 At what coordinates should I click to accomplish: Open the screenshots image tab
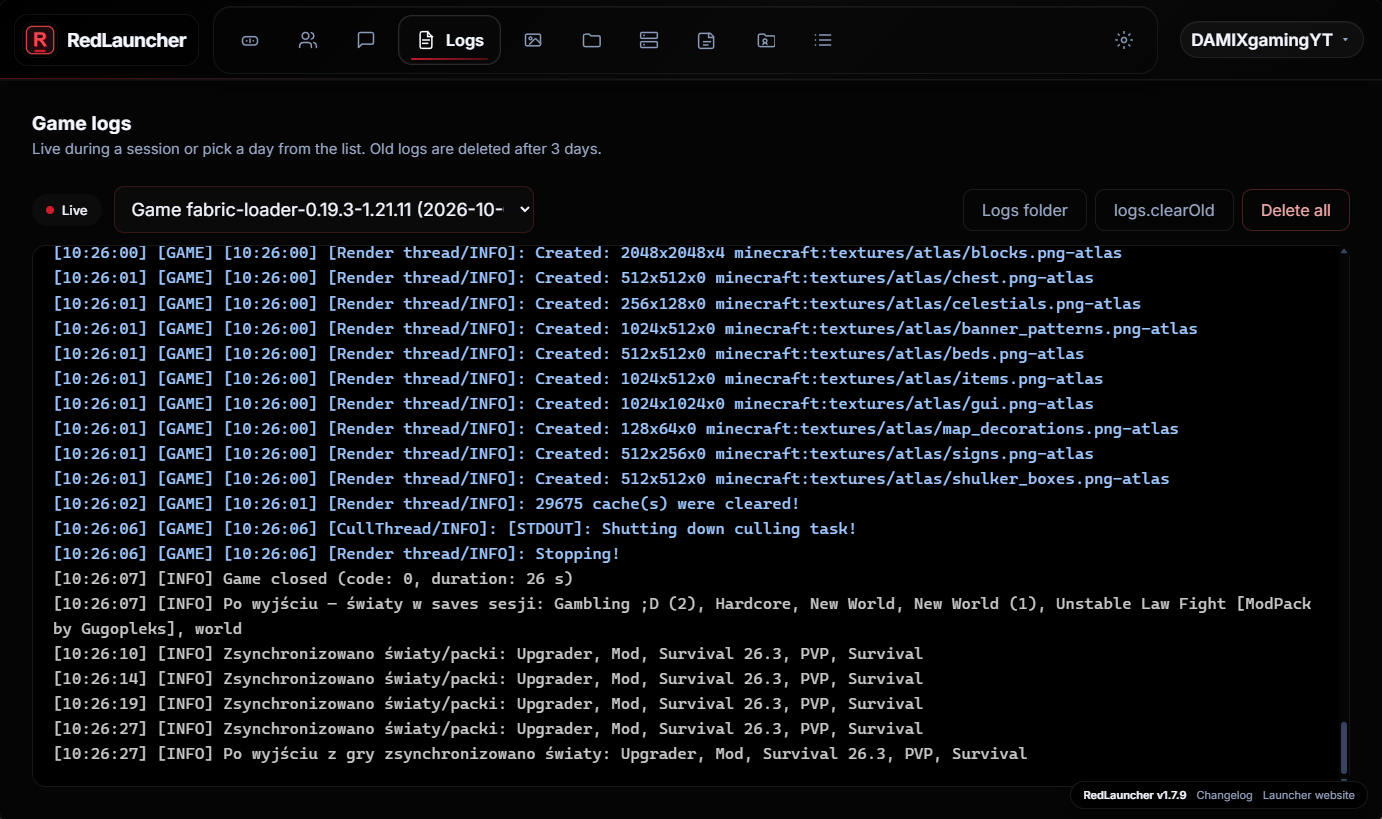(x=533, y=40)
